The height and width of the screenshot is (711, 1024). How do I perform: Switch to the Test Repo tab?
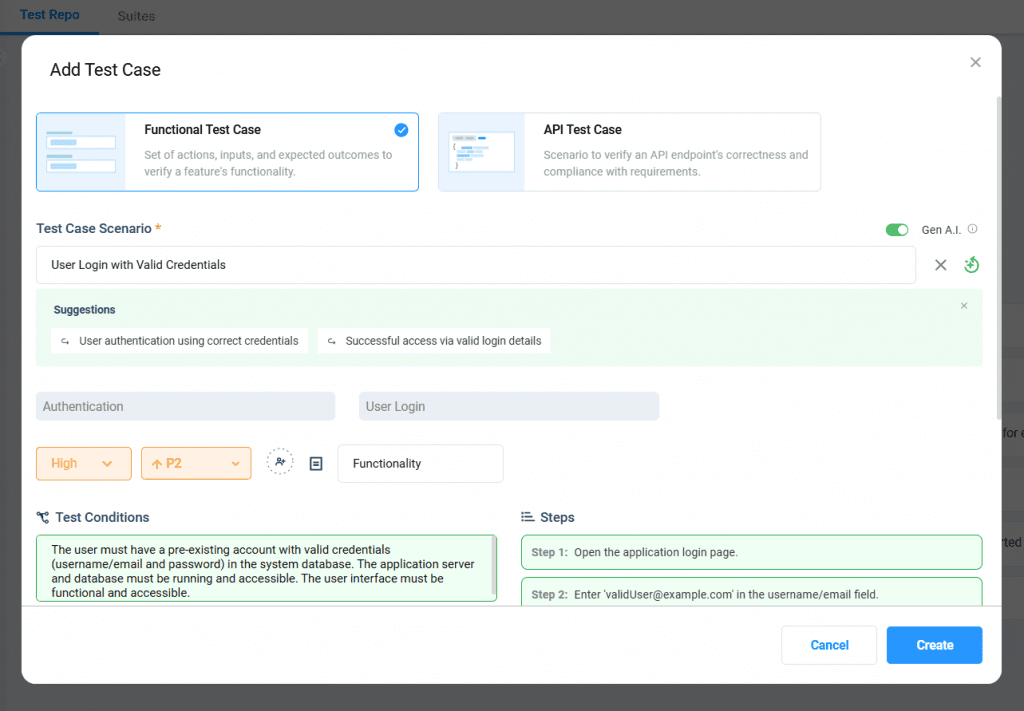click(x=49, y=16)
